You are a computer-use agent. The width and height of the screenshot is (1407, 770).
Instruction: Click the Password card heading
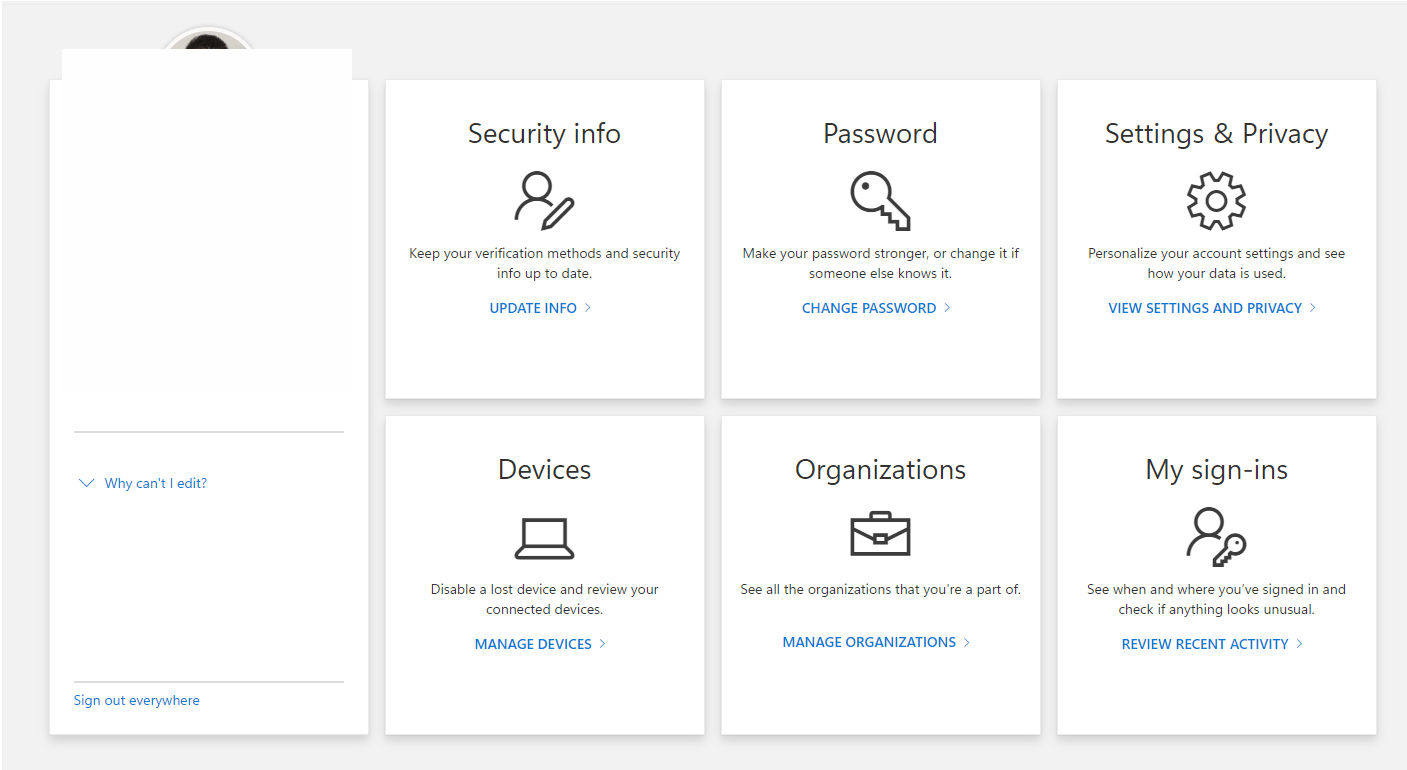click(x=880, y=134)
